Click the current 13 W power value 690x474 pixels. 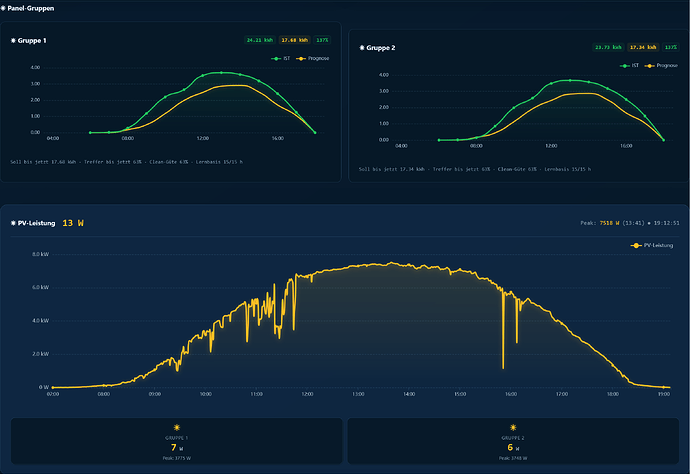73,223
